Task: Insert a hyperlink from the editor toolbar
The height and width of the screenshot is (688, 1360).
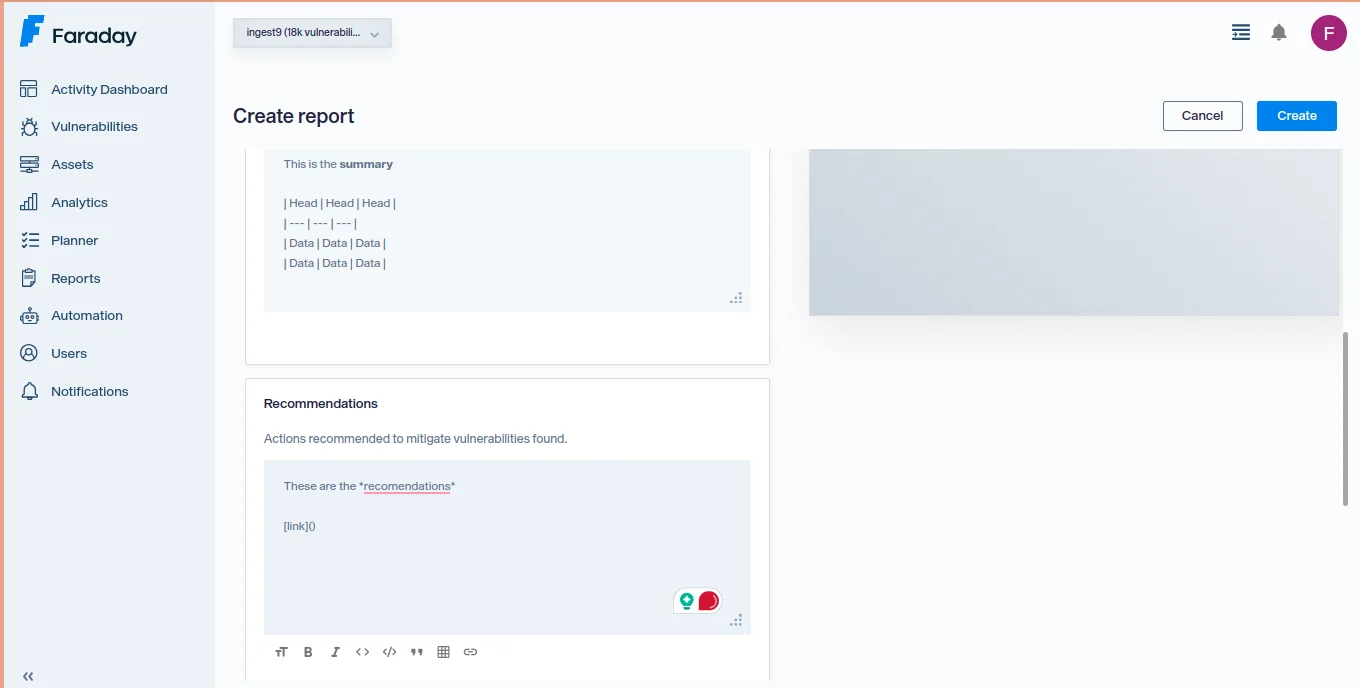Action: coord(470,651)
